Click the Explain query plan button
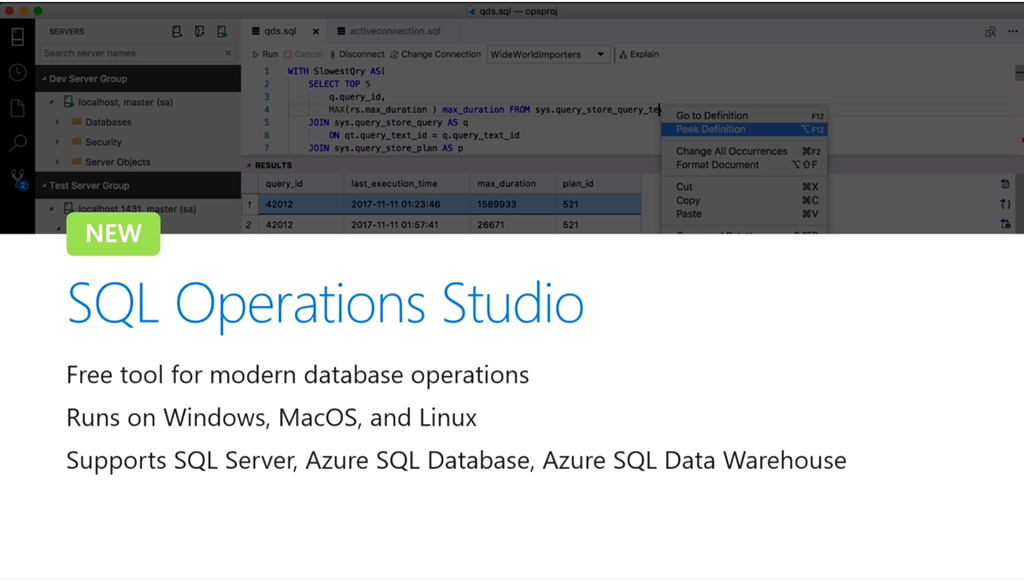Viewport: 1024px width, 588px height. (639, 54)
